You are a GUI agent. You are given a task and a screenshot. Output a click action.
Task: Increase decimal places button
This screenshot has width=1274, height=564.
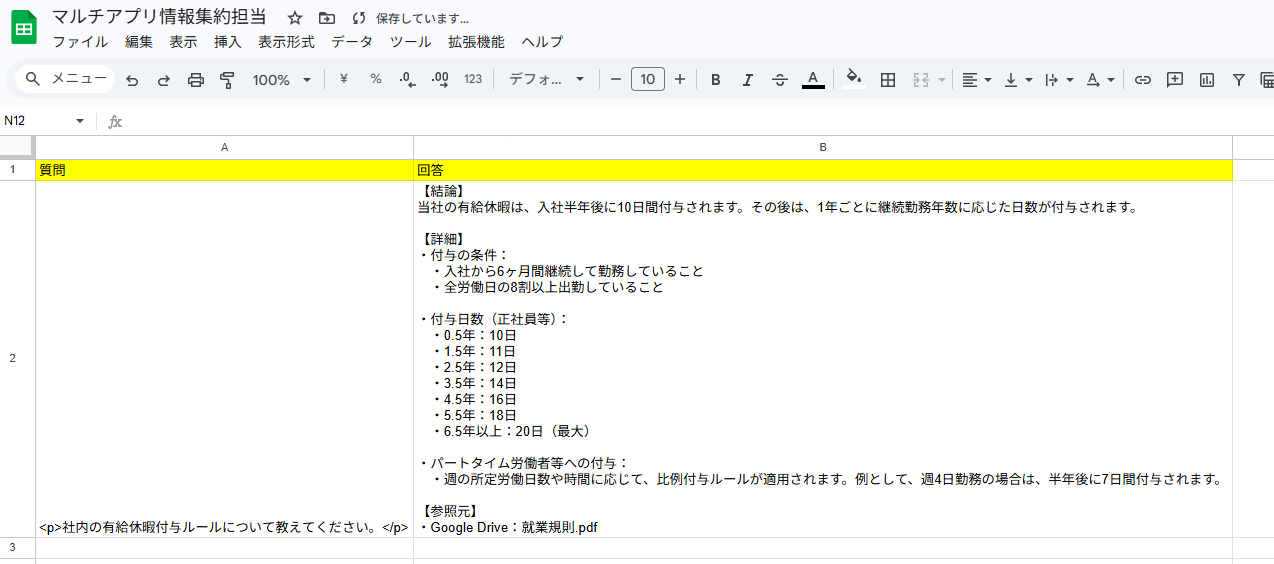(x=440, y=80)
